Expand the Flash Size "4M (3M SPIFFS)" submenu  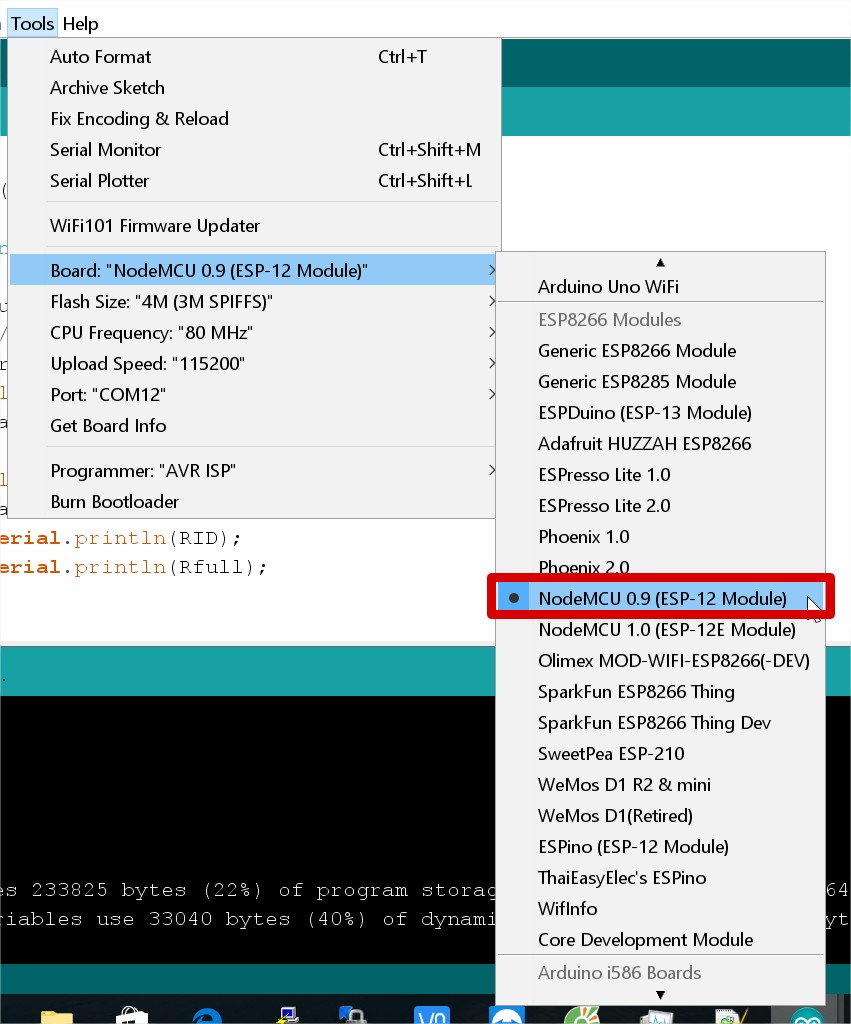(254, 302)
